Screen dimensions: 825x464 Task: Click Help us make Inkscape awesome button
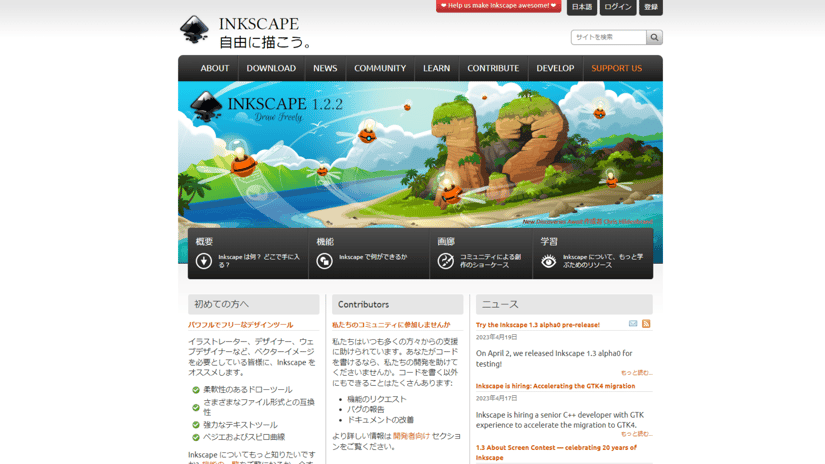click(498, 6)
